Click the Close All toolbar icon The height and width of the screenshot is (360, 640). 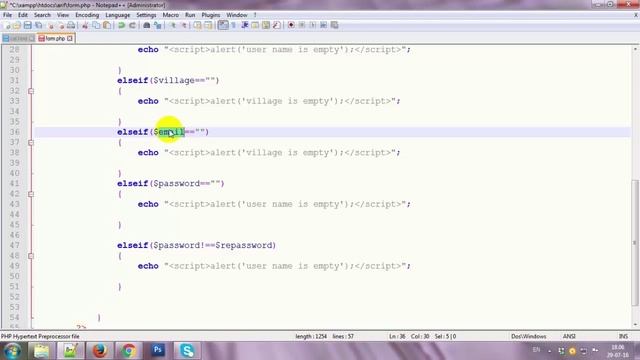click(62, 25)
